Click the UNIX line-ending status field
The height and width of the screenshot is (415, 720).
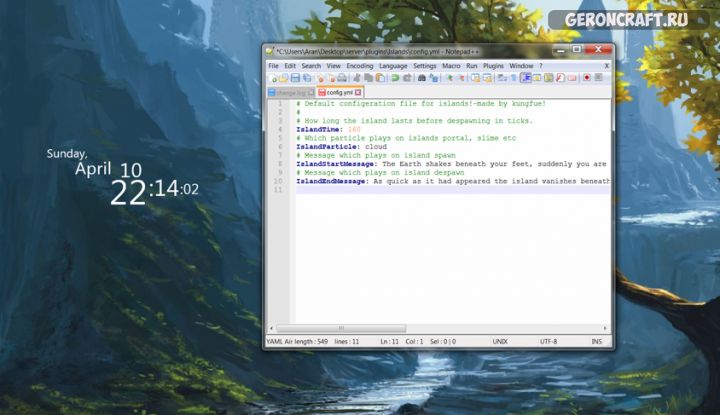click(500, 342)
